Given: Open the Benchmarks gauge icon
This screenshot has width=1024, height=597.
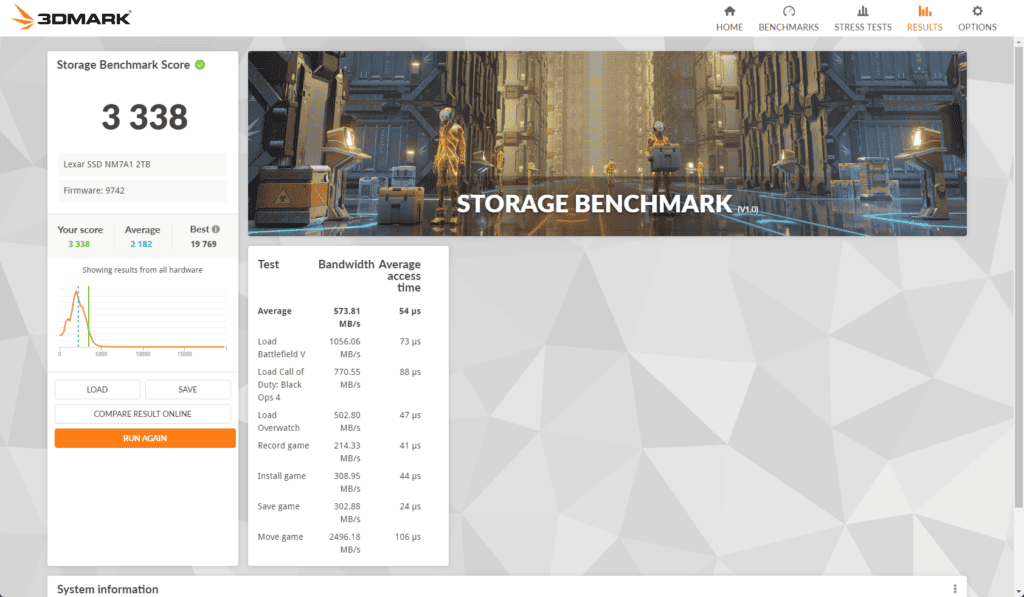Looking at the screenshot, I should tap(788, 11).
